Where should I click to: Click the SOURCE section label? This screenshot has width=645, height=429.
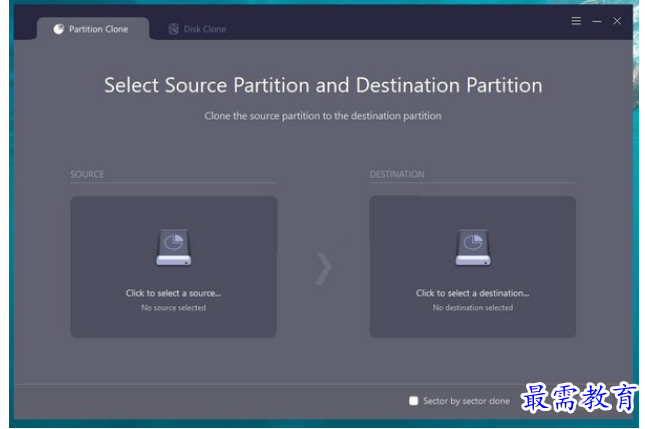tap(87, 174)
